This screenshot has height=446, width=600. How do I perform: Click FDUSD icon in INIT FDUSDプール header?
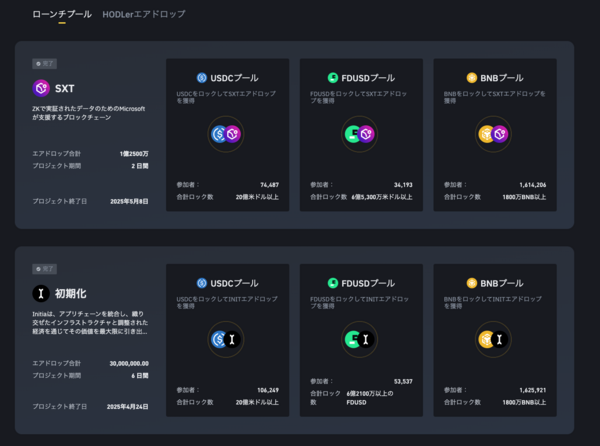pyautogui.click(x=333, y=283)
